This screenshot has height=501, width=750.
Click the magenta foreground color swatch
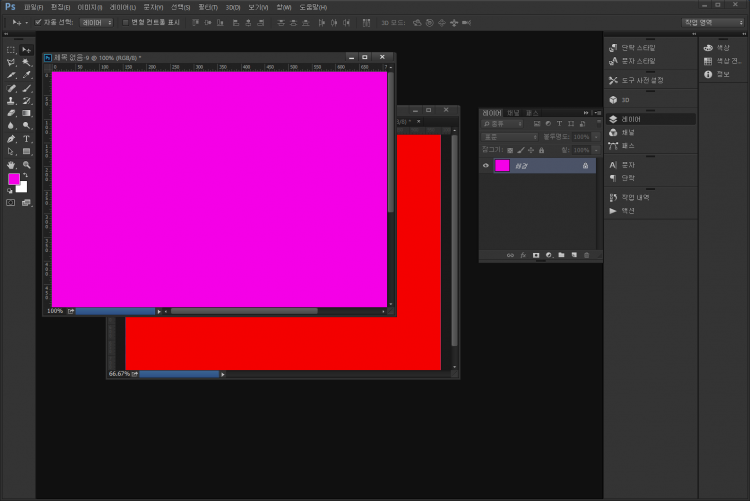pyautogui.click(x=15, y=179)
